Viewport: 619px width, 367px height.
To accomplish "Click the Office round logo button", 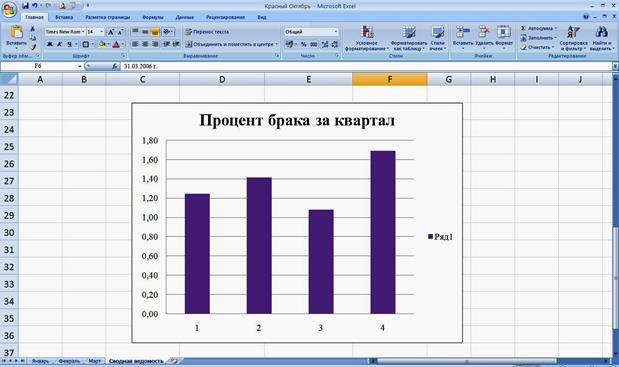I will click(x=8, y=9).
